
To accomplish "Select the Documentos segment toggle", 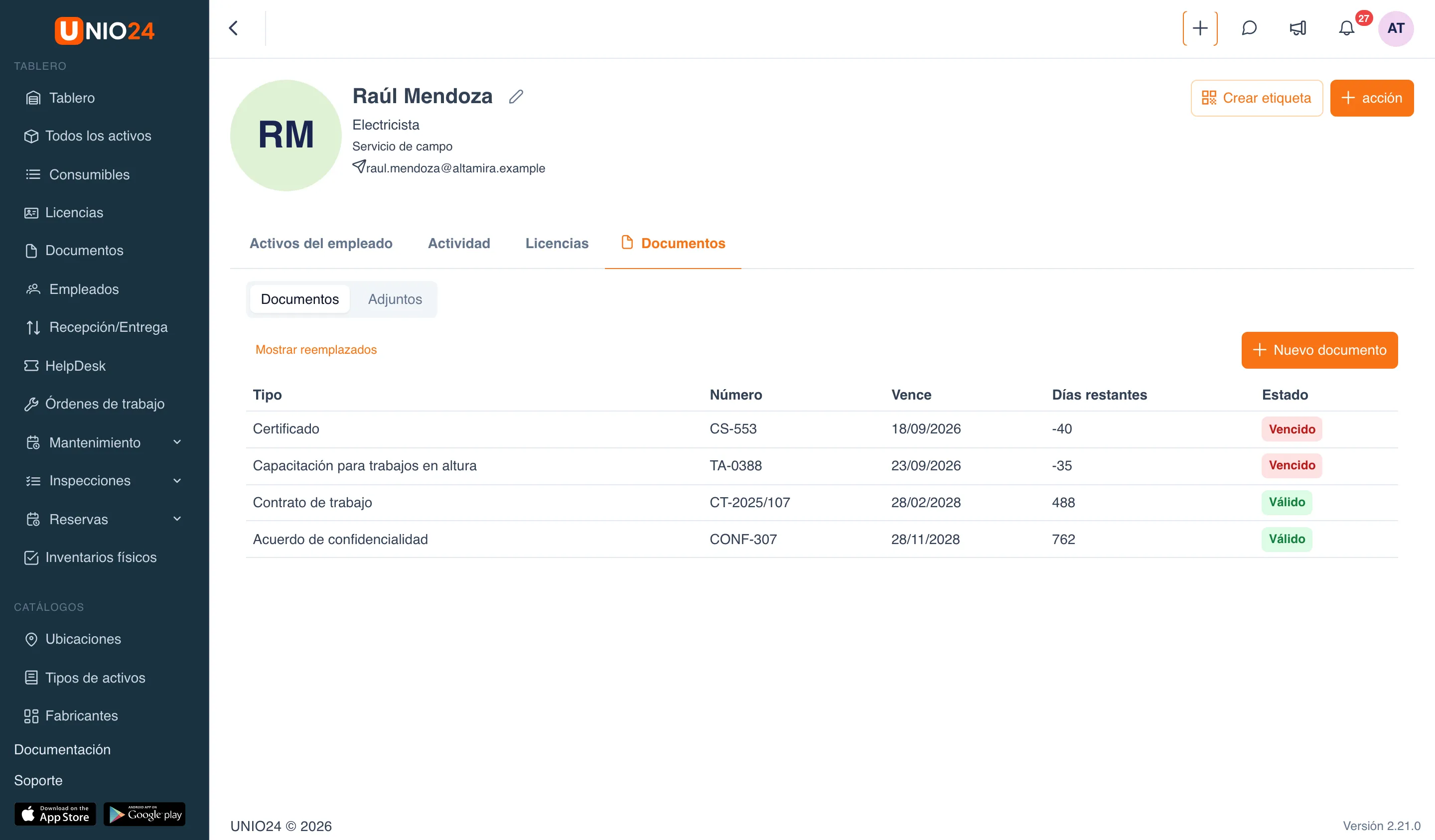I will coord(299,299).
